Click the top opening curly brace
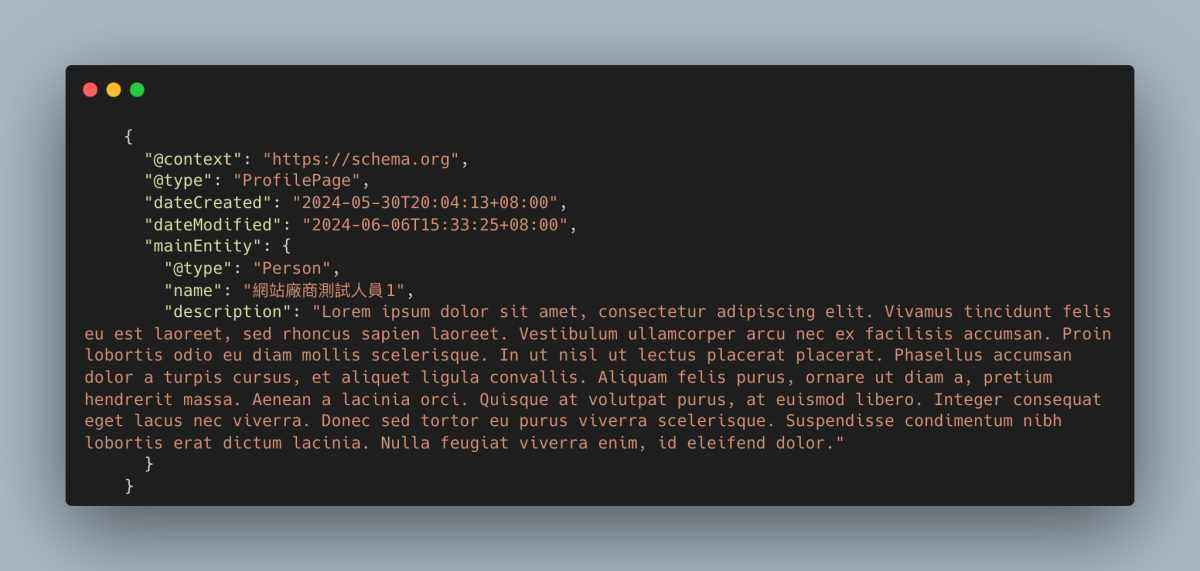This screenshot has width=1200, height=571. click(129, 137)
